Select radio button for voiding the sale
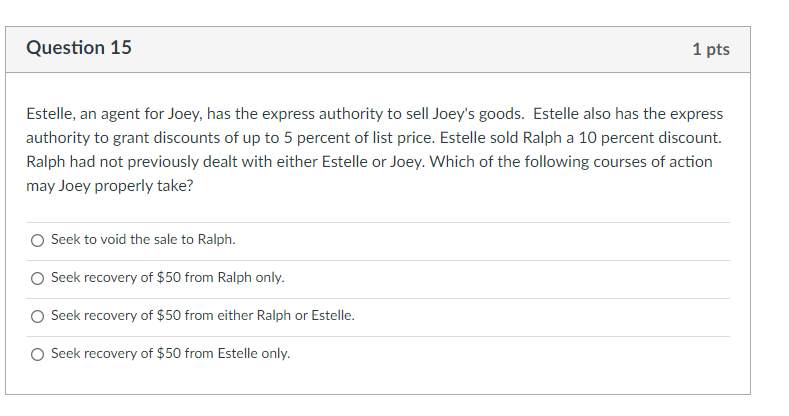 tap(37, 240)
